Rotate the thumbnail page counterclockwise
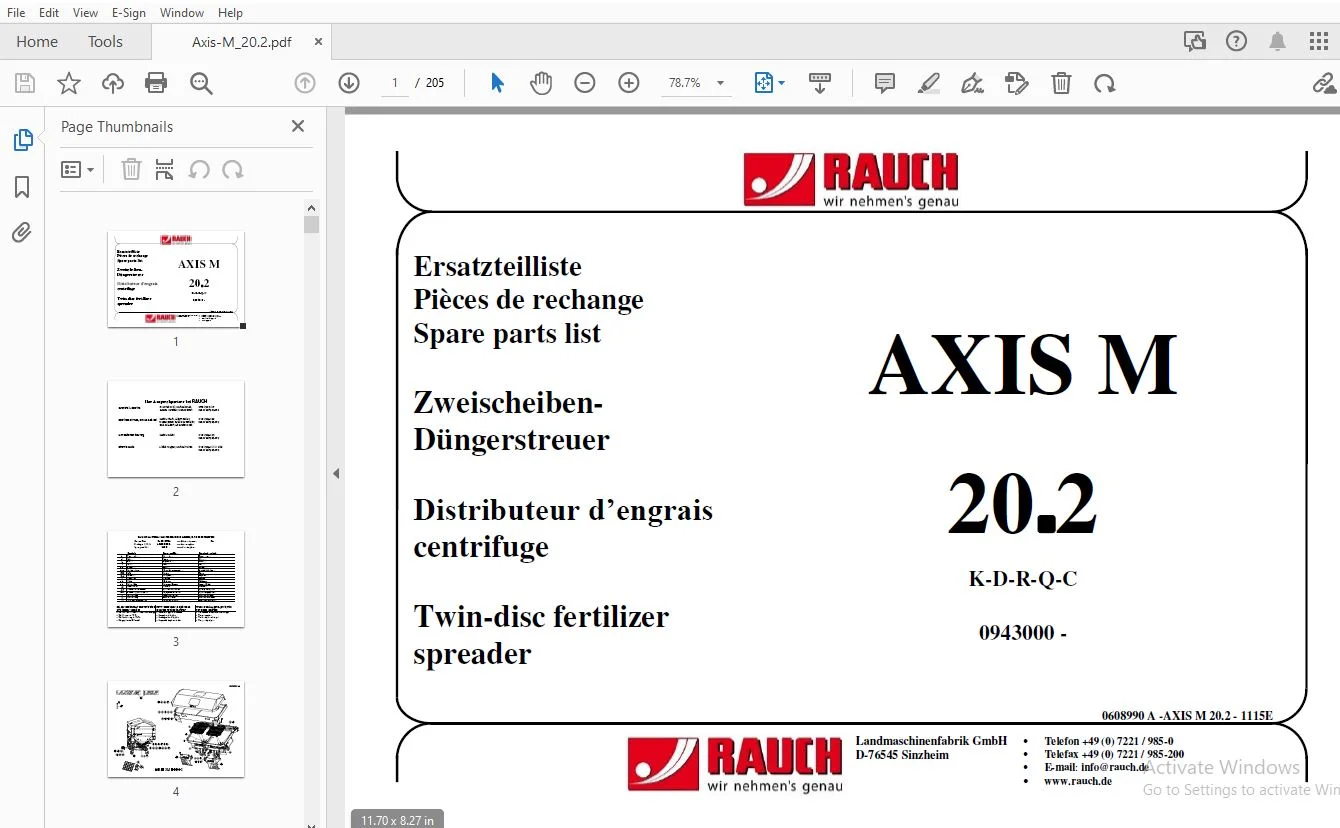 [199, 170]
